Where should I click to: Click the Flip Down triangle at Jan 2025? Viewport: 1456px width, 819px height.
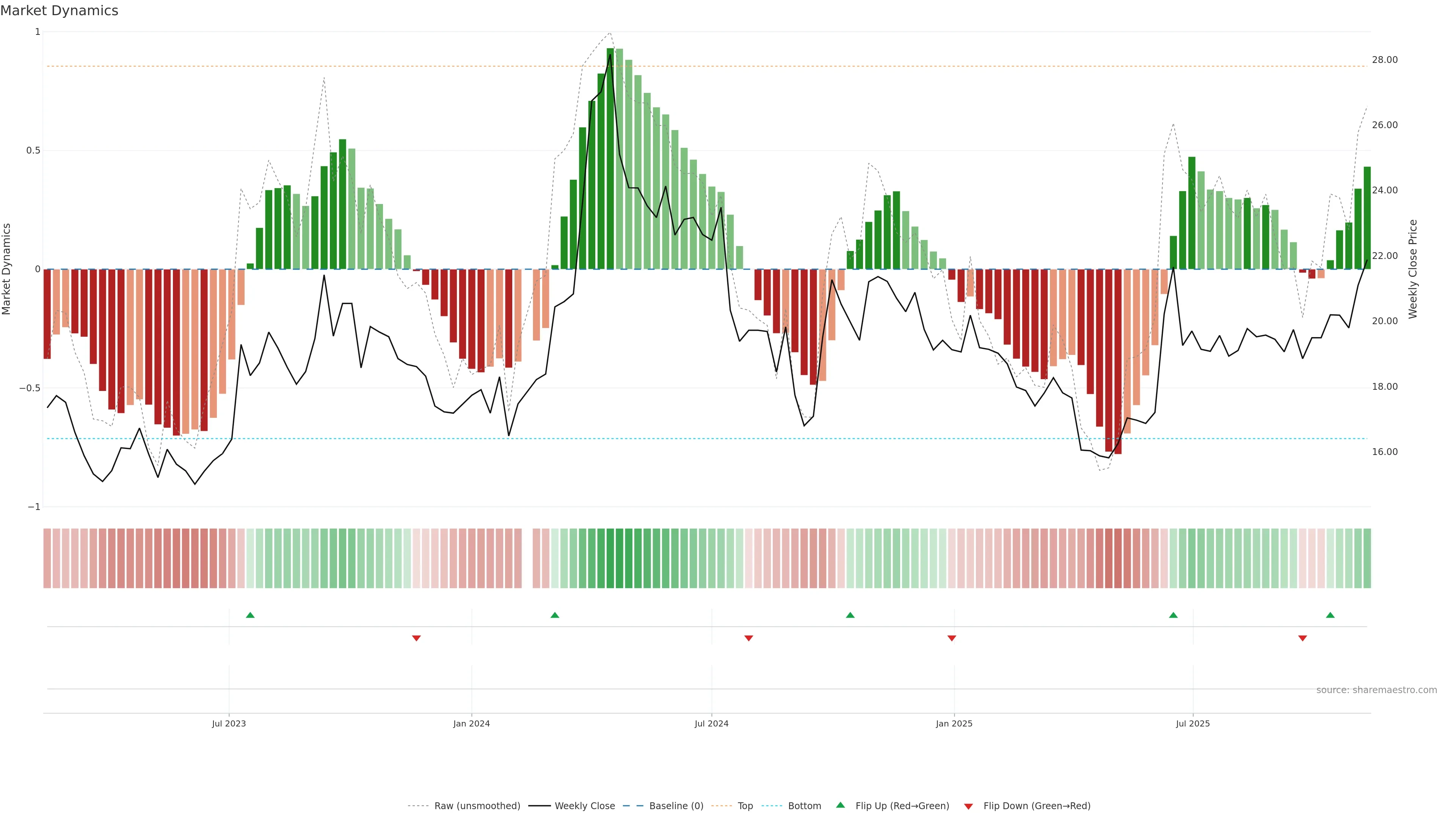[x=952, y=638]
